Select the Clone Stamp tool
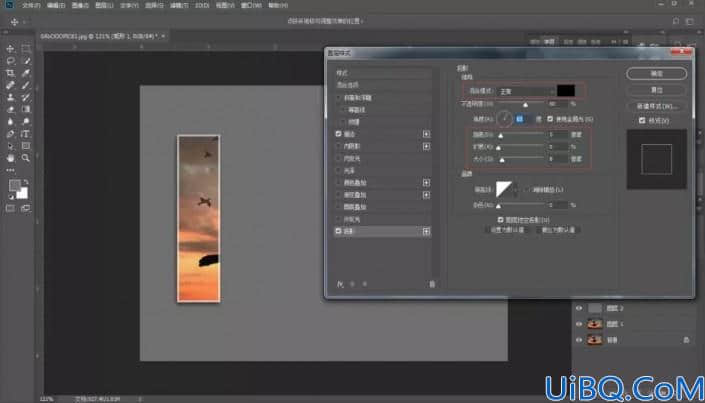Viewport: 705px width, 403px height. [10, 97]
